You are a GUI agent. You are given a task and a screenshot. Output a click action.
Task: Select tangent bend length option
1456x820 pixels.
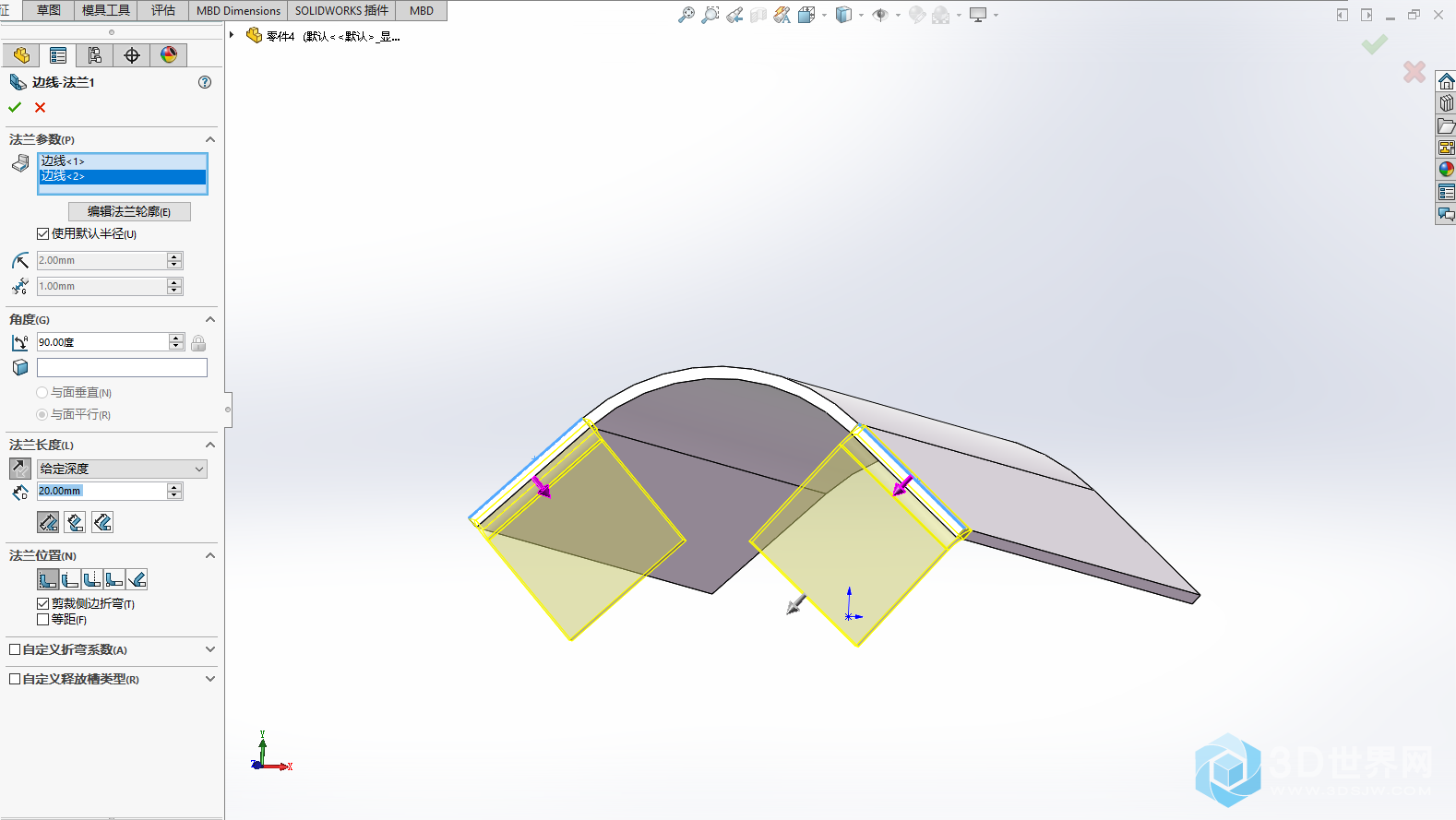(x=102, y=522)
